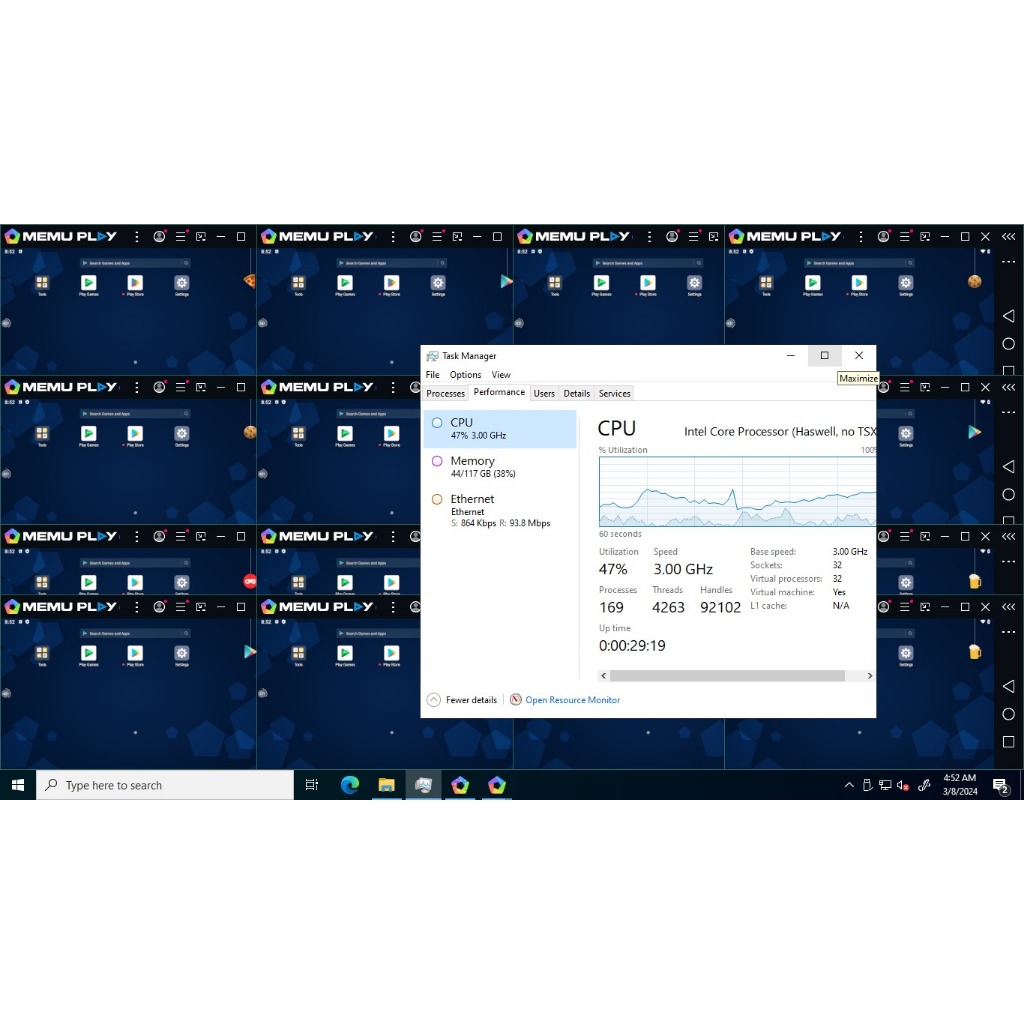This screenshot has height=1024, width=1024.
Task: Show hidden system tray icons
Action: 849,785
